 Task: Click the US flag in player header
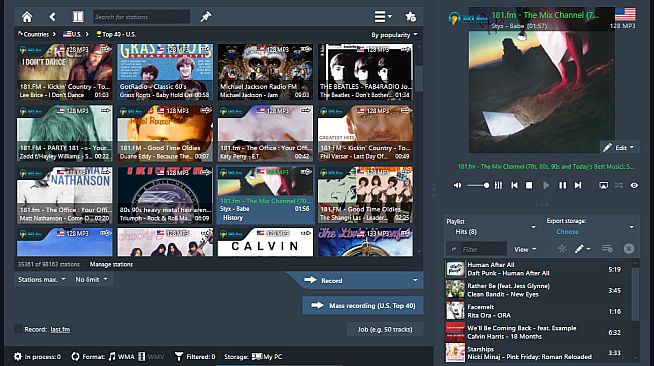pos(625,14)
